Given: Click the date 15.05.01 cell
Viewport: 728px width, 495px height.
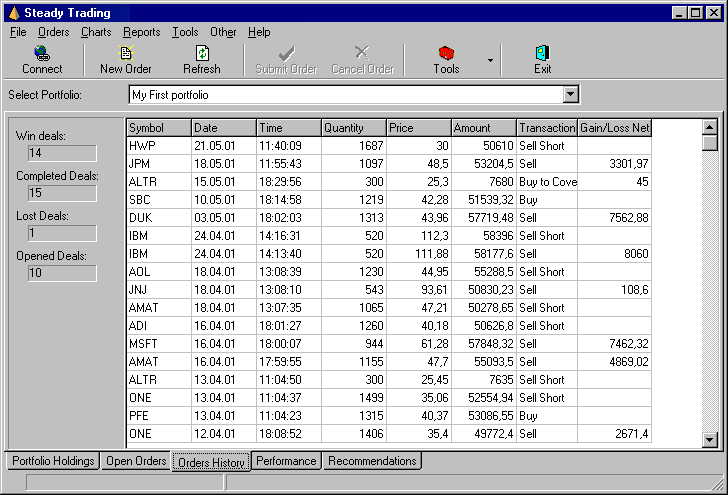Looking at the screenshot, I should tap(224, 182).
